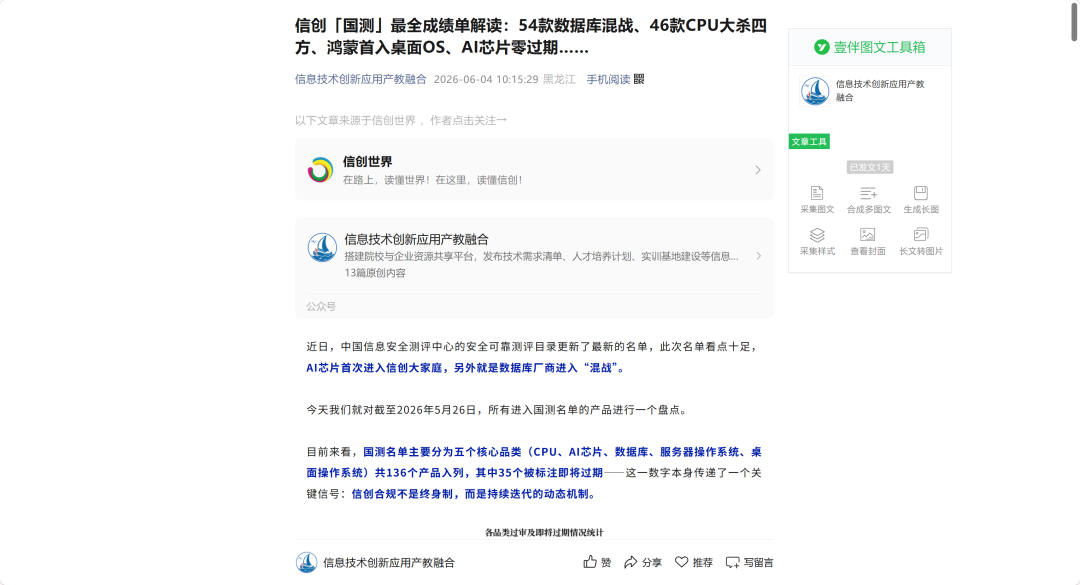Screen dimensions: 1080x585
Task: Click the 合成多图文 merge articles icon
Action: (869, 193)
